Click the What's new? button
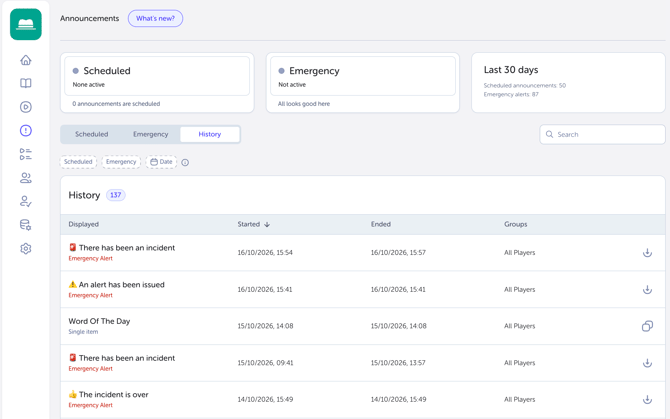670x419 pixels. [x=156, y=18]
